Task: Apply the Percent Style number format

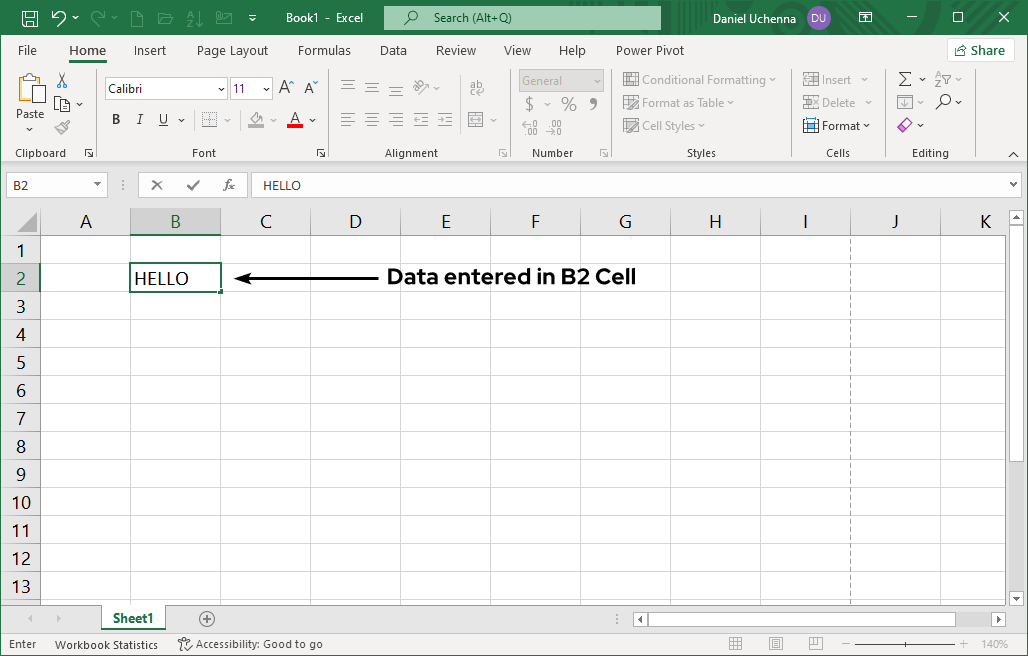Action: point(567,103)
